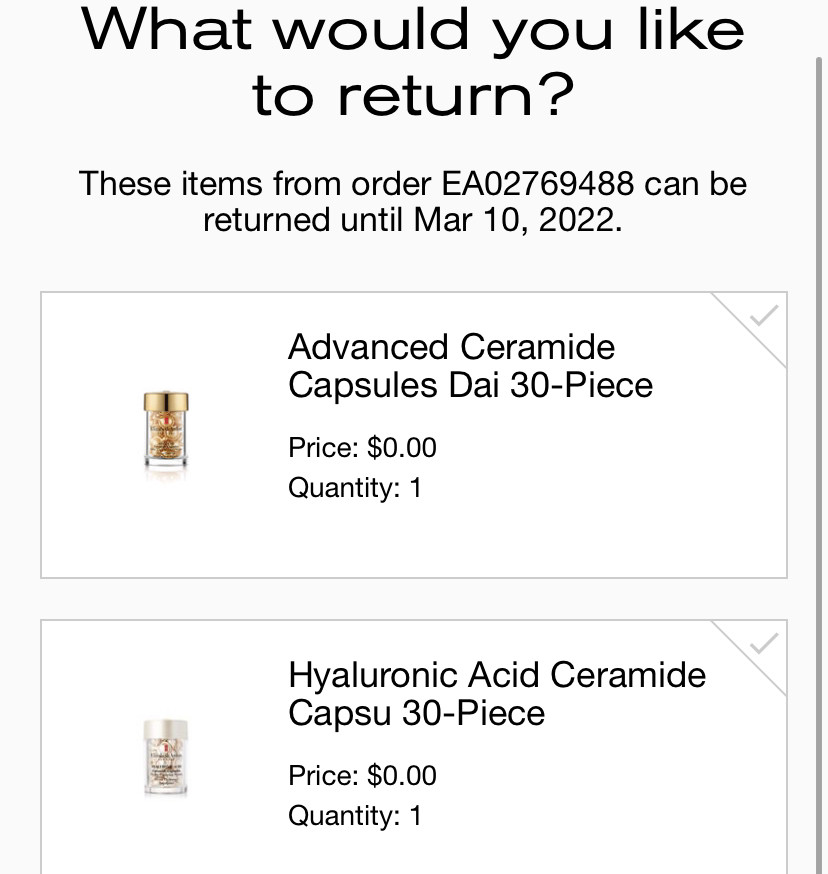Viewport: 828px width, 874px height.
Task: Click the Mar 10, 2022 return deadline text
Action: tap(517, 220)
